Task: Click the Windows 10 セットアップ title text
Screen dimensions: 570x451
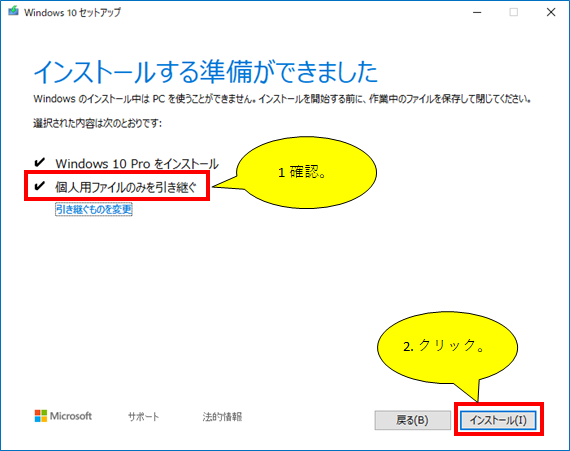Action: (72, 12)
